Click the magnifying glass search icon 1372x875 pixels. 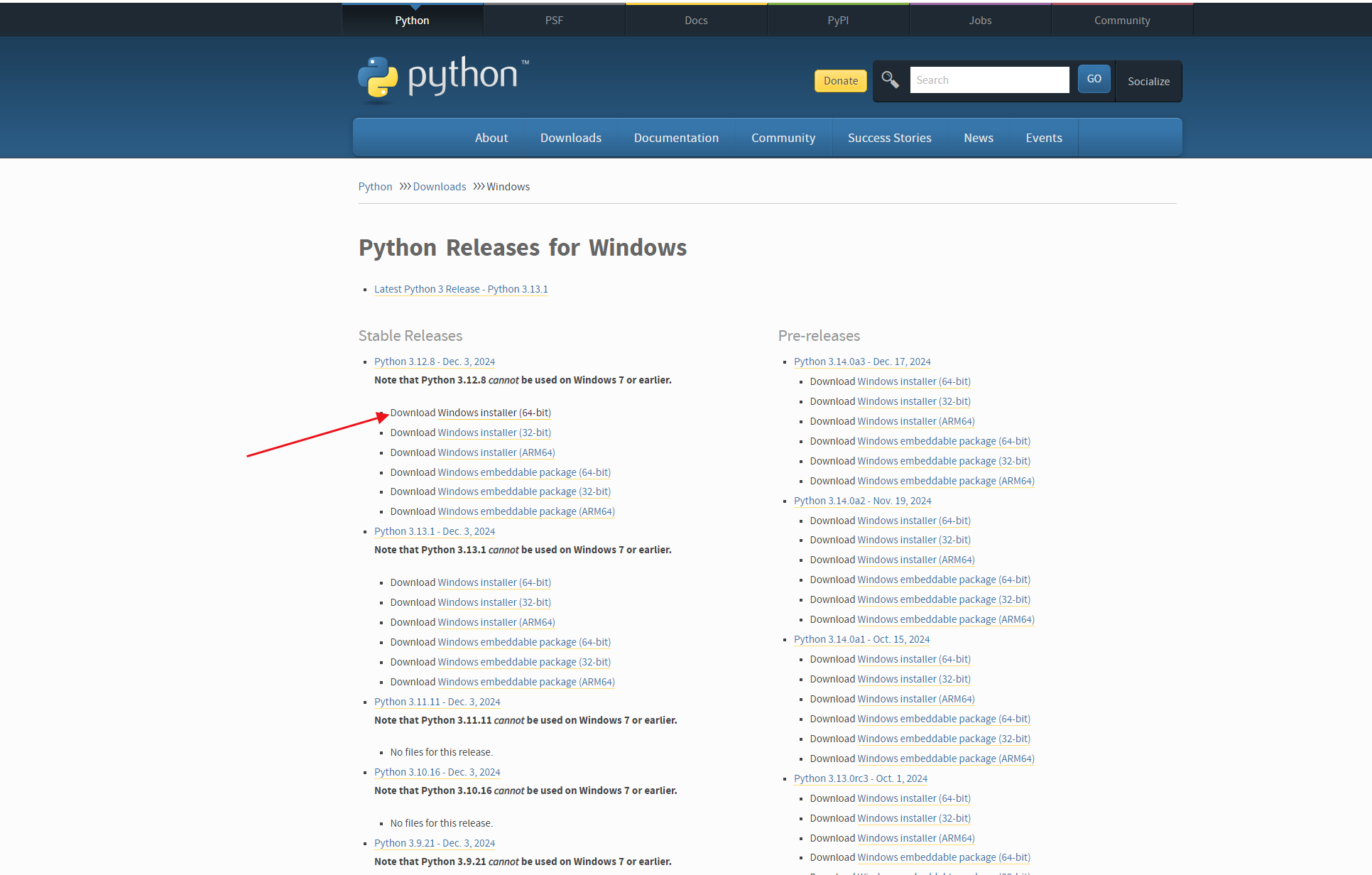point(890,80)
